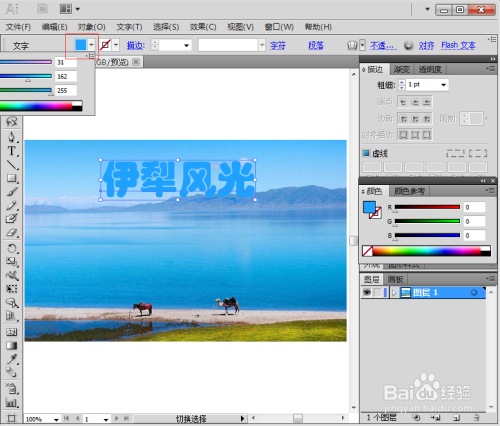Click the Flash 文本 link
Viewport: 500px width, 426px height.
click(458, 45)
